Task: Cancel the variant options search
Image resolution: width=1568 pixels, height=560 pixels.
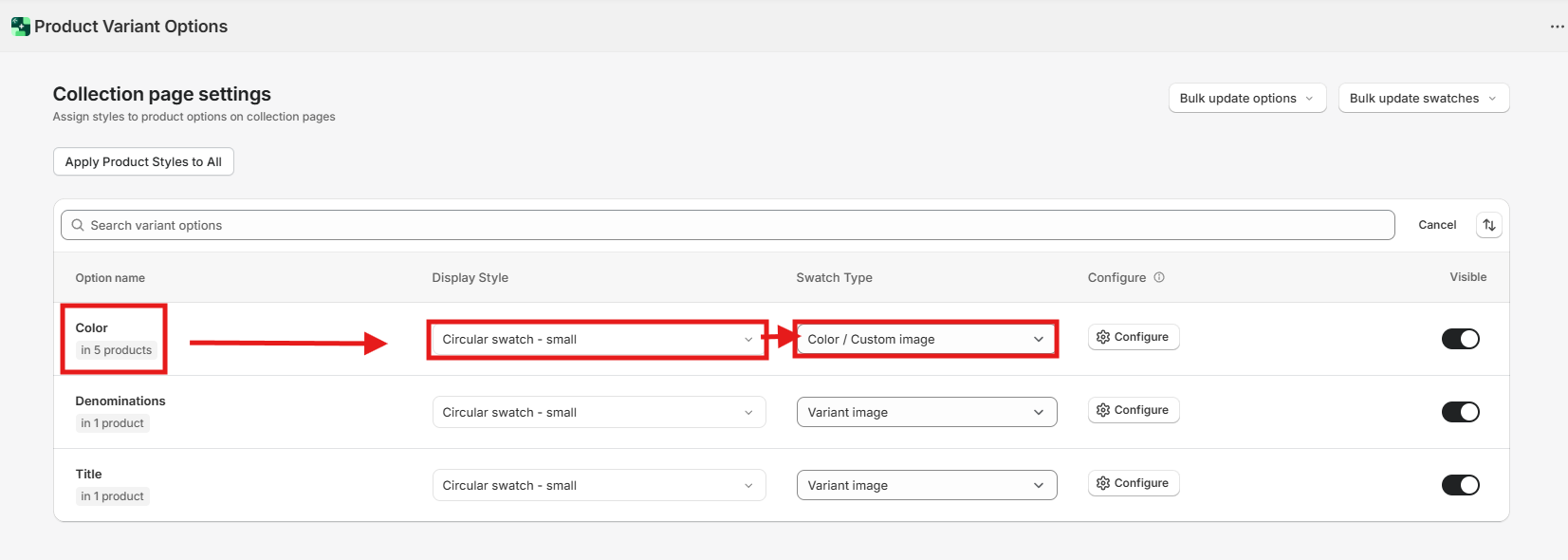Action: click(x=1436, y=225)
